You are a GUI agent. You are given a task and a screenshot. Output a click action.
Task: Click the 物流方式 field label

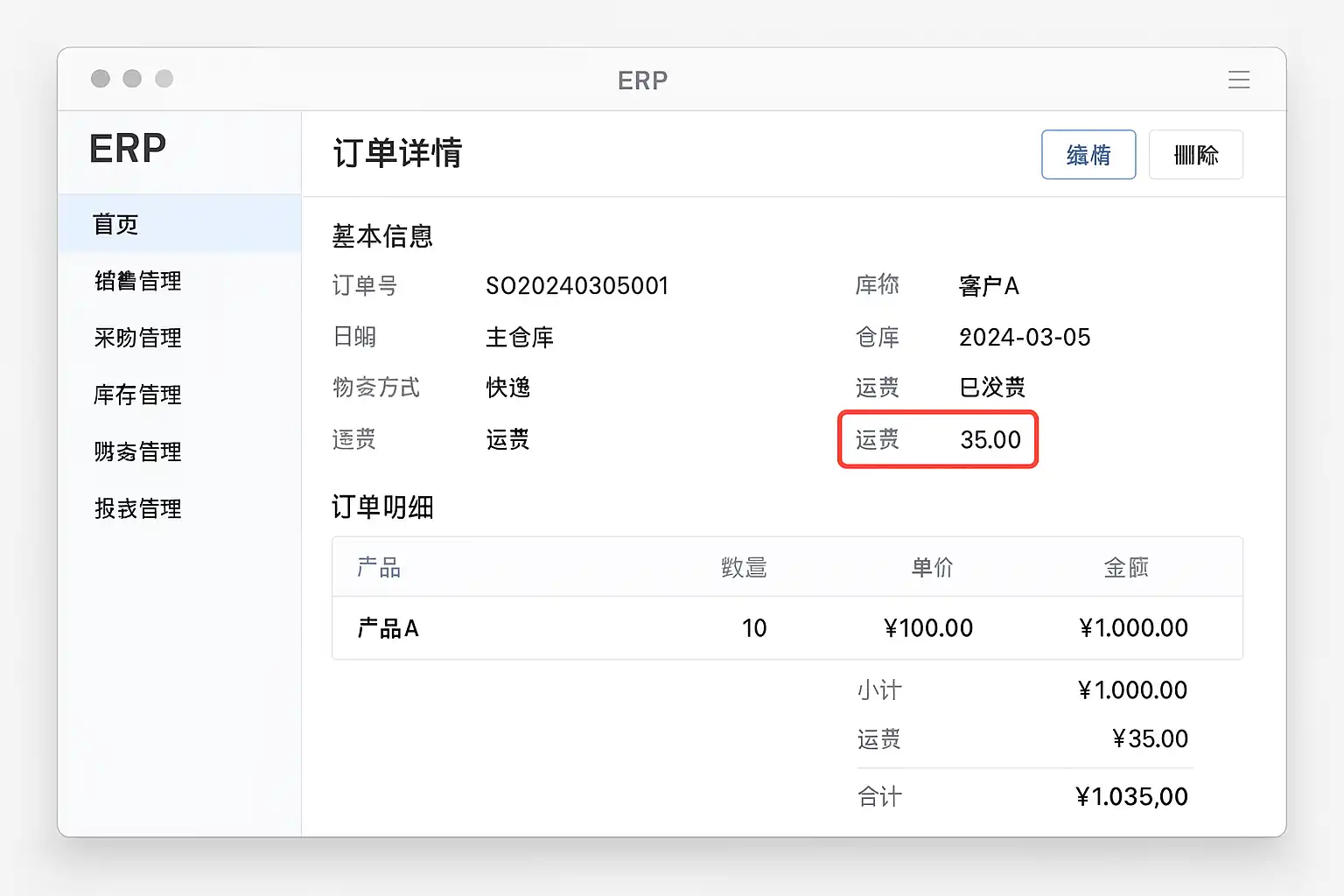[x=376, y=388]
